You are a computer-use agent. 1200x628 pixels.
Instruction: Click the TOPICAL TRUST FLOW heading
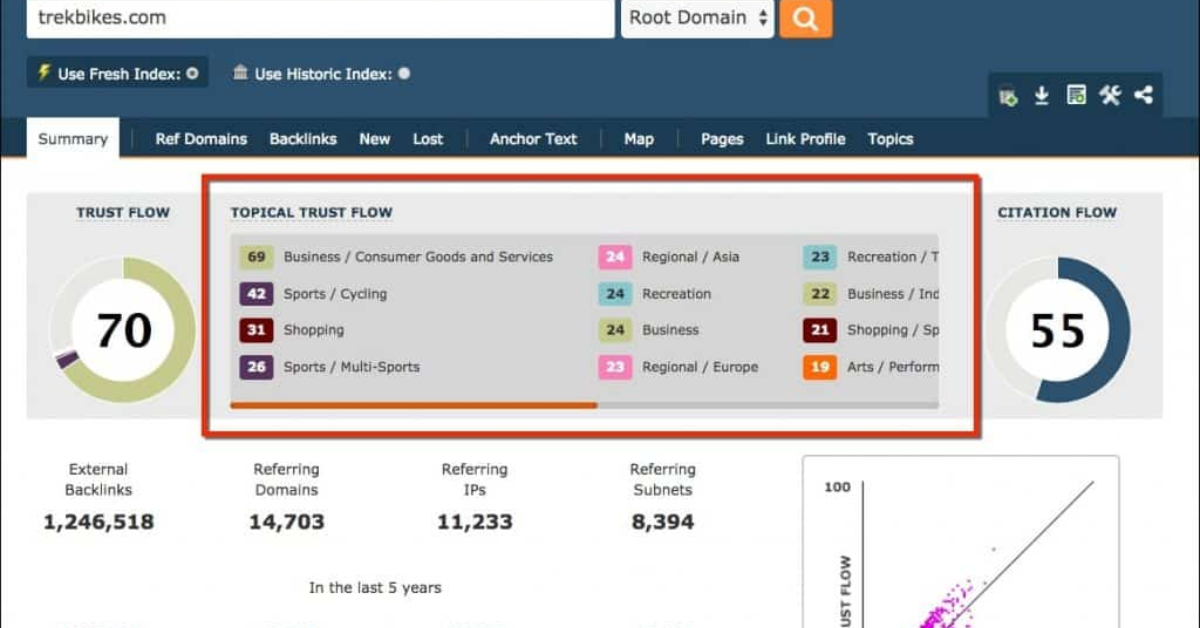click(312, 212)
